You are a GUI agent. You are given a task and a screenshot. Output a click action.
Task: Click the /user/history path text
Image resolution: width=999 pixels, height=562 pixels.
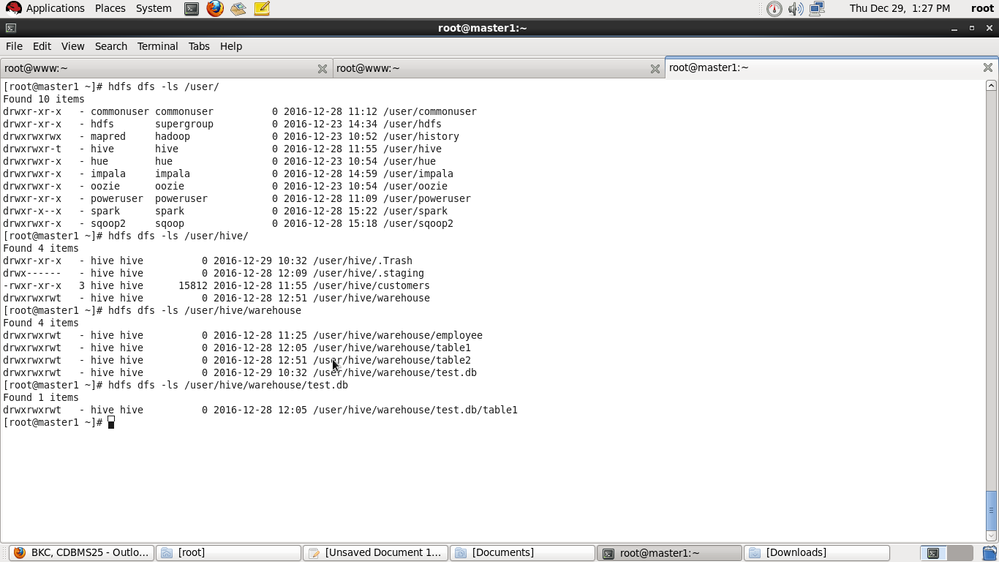tap(420, 136)
